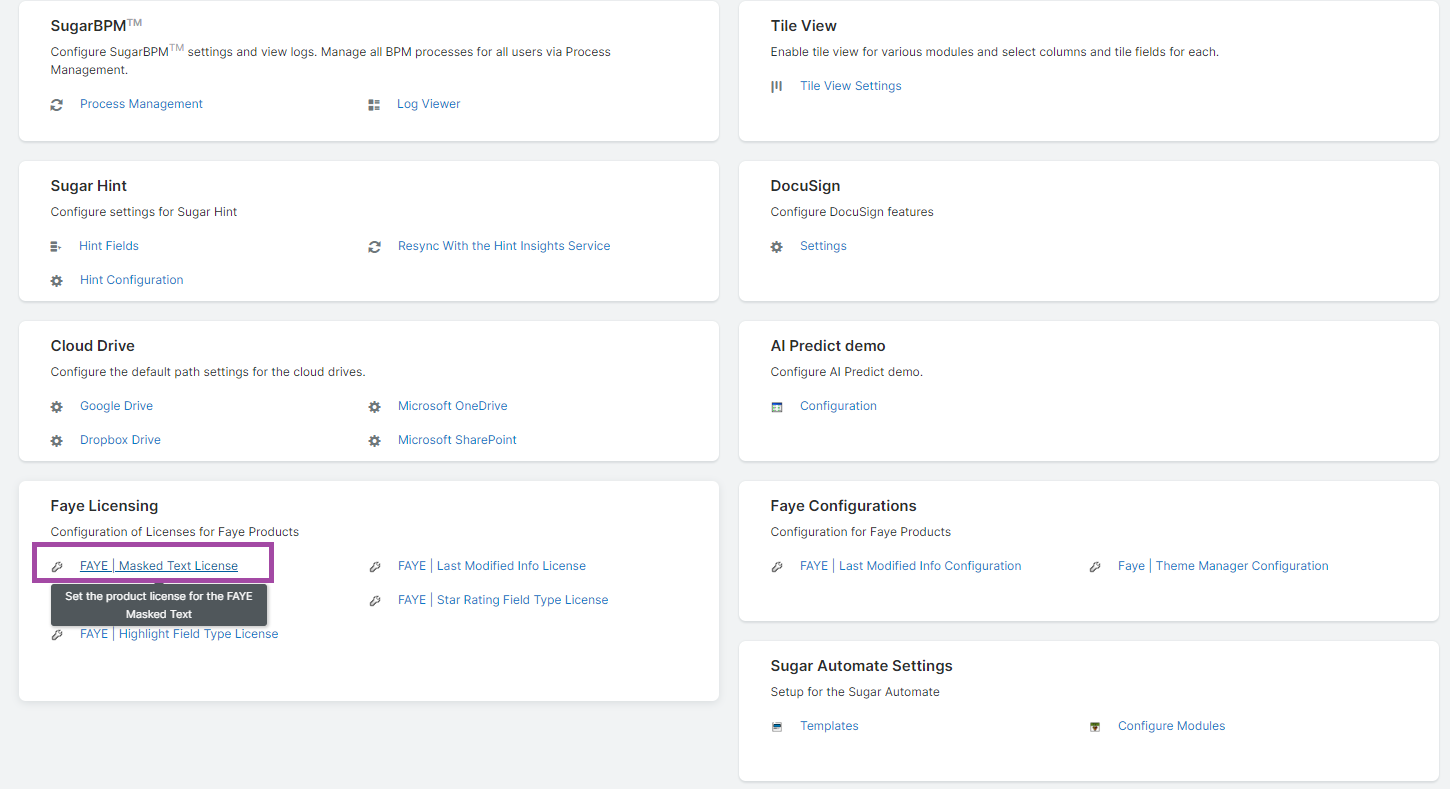Click the gear icon beside Dropbox Drive
This screenshot has height=789, width=1450.
point(57,440)
